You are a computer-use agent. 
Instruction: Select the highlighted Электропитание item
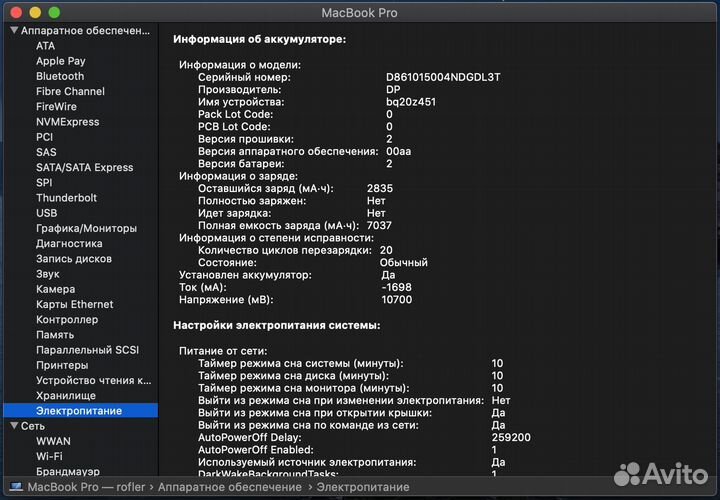tap(79, 411)
